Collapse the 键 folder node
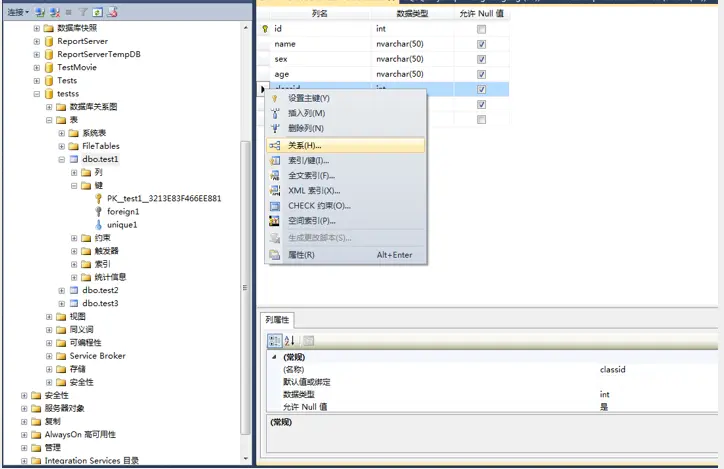This screenshot has width=724, height=469. click(x=74, y=186)
